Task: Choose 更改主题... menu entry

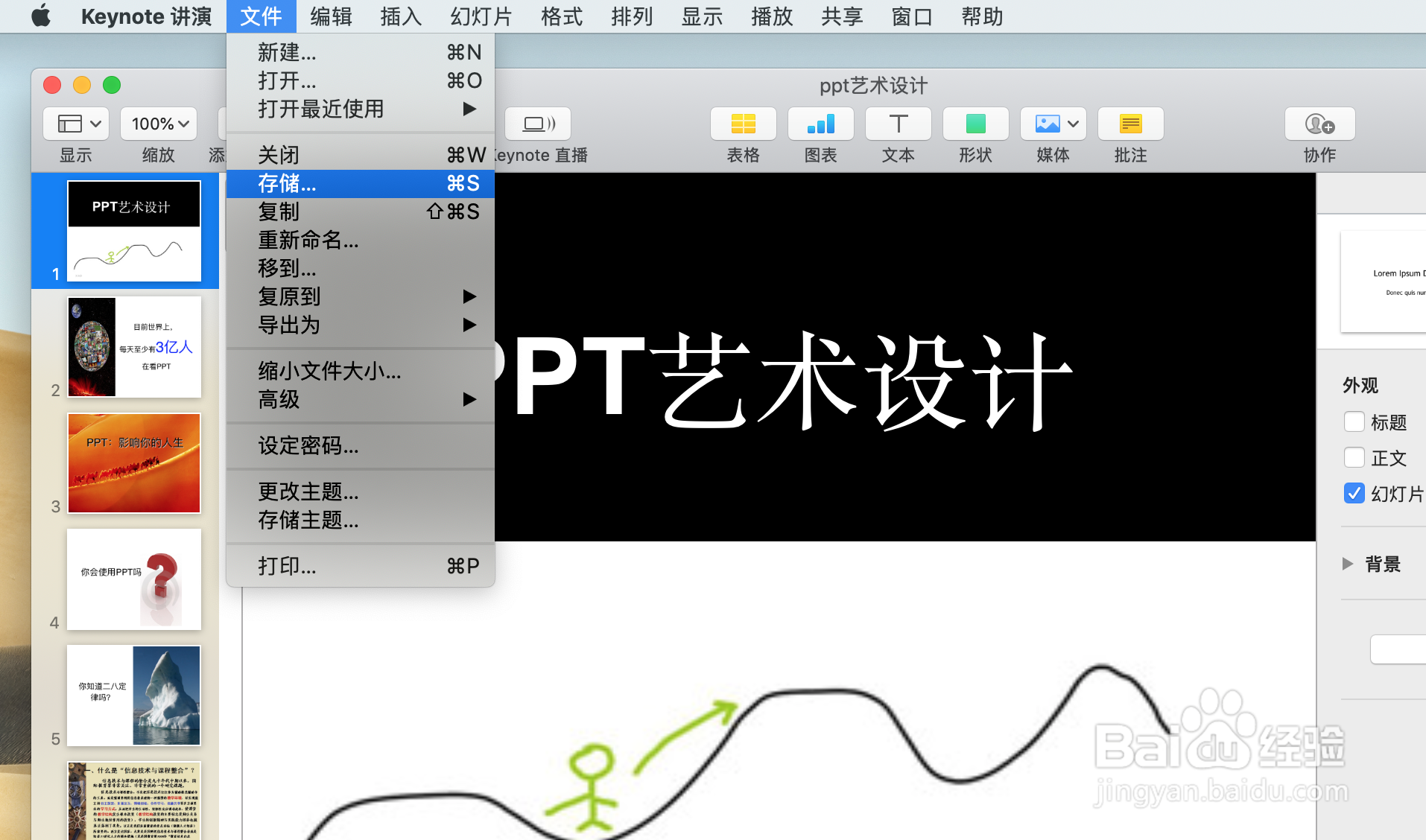Action: [361, 491]
